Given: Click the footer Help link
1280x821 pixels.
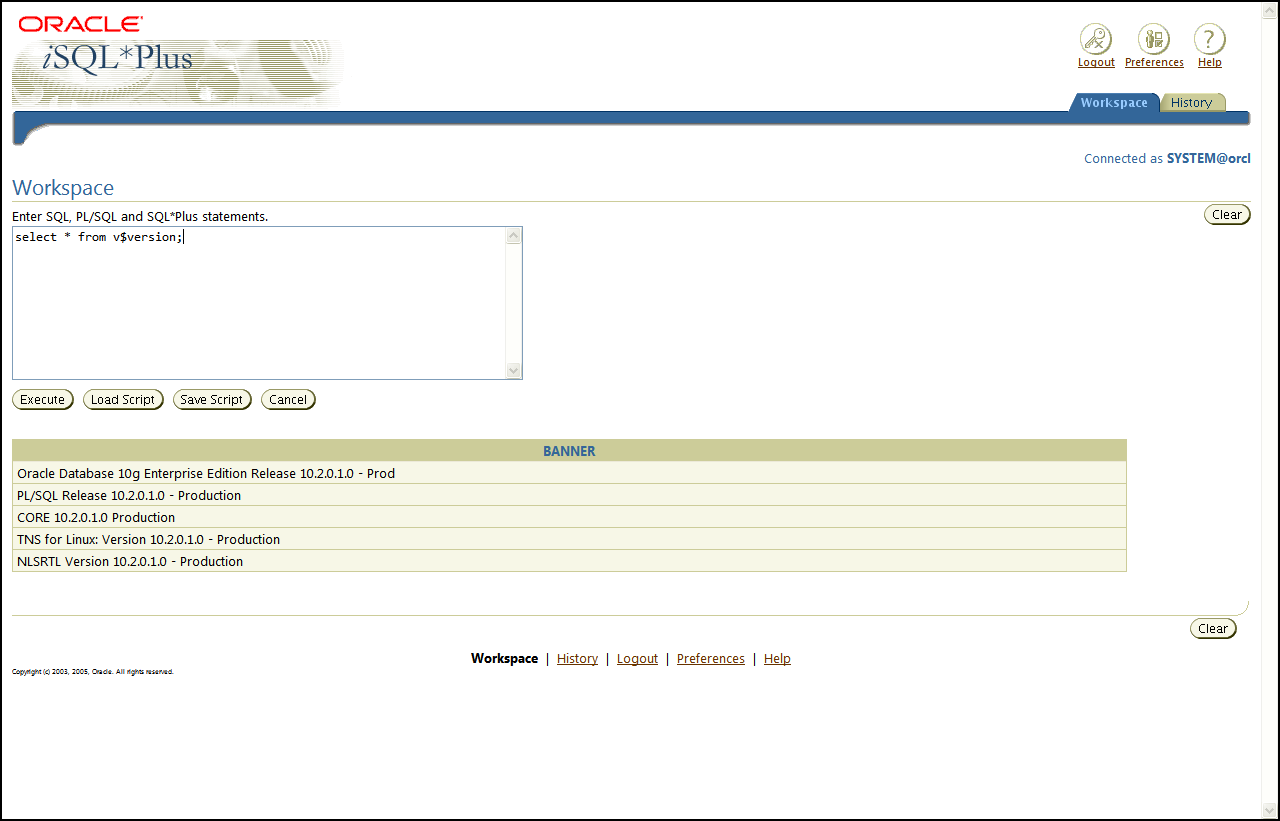Looking at the screenshot, I should point(777,659).
